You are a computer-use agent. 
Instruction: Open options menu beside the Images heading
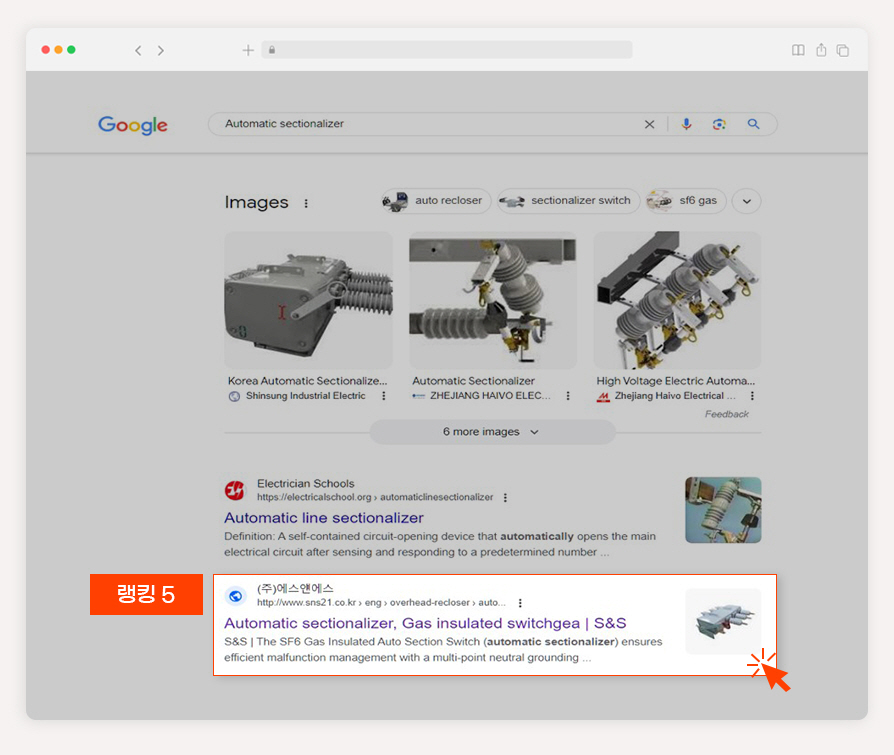pos(306,203)
